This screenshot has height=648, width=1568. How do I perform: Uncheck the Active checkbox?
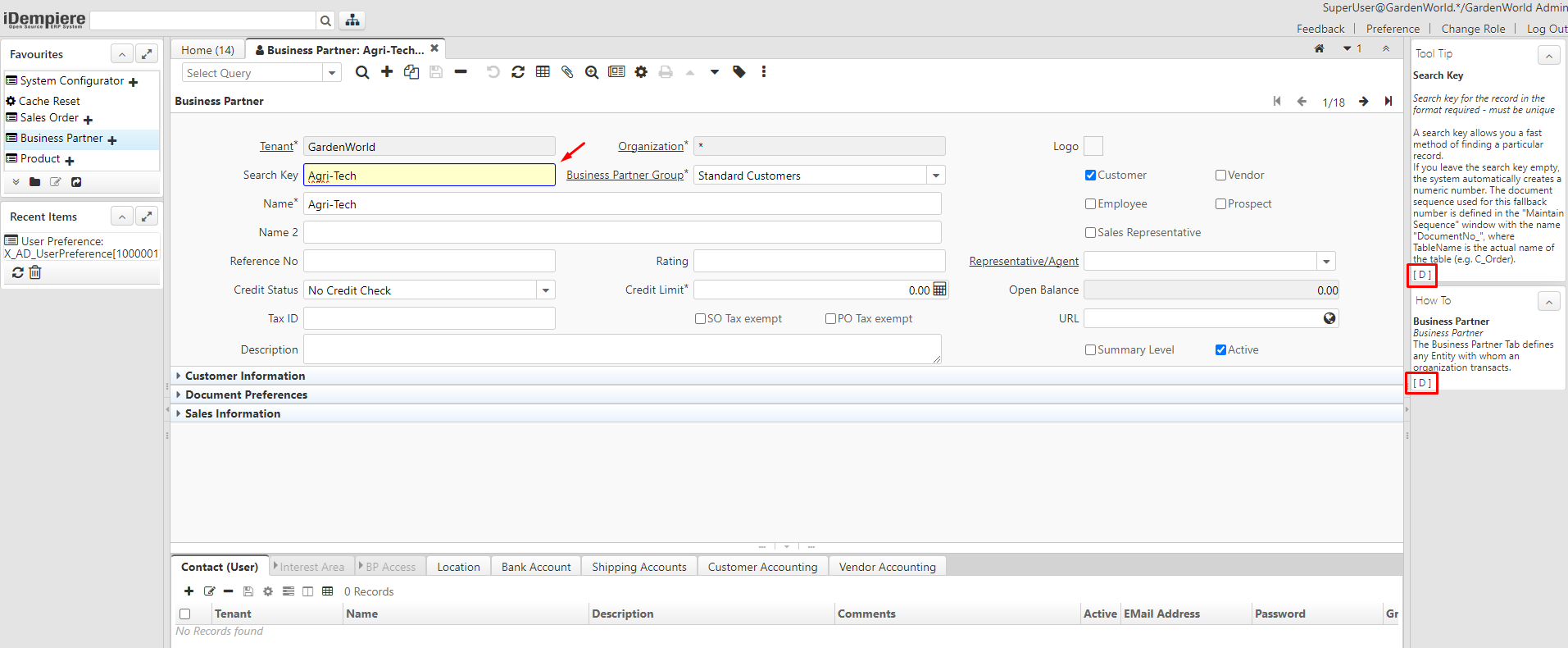(1220, 350)
